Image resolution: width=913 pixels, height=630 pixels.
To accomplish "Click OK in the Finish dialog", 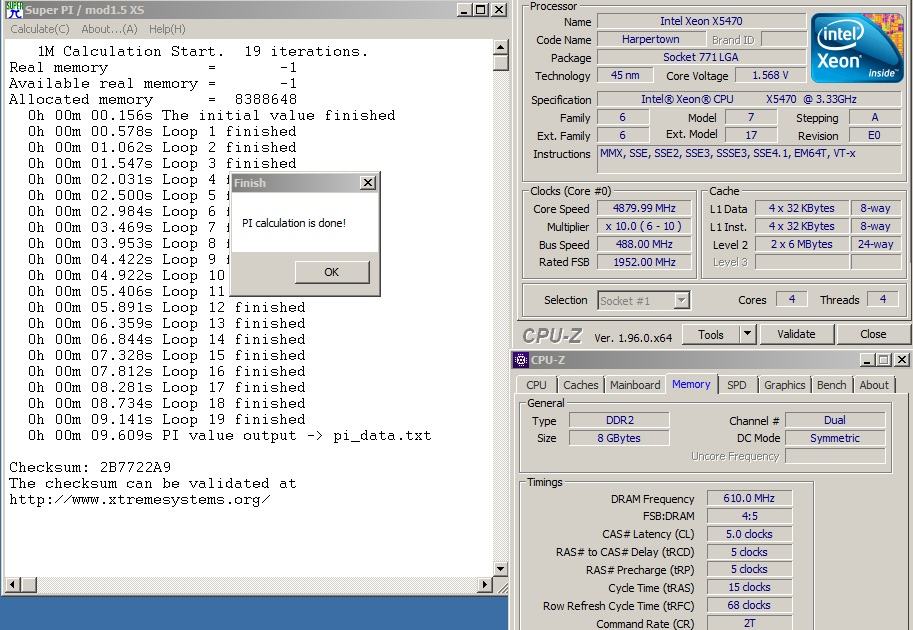I will click(x=332, y=272).
